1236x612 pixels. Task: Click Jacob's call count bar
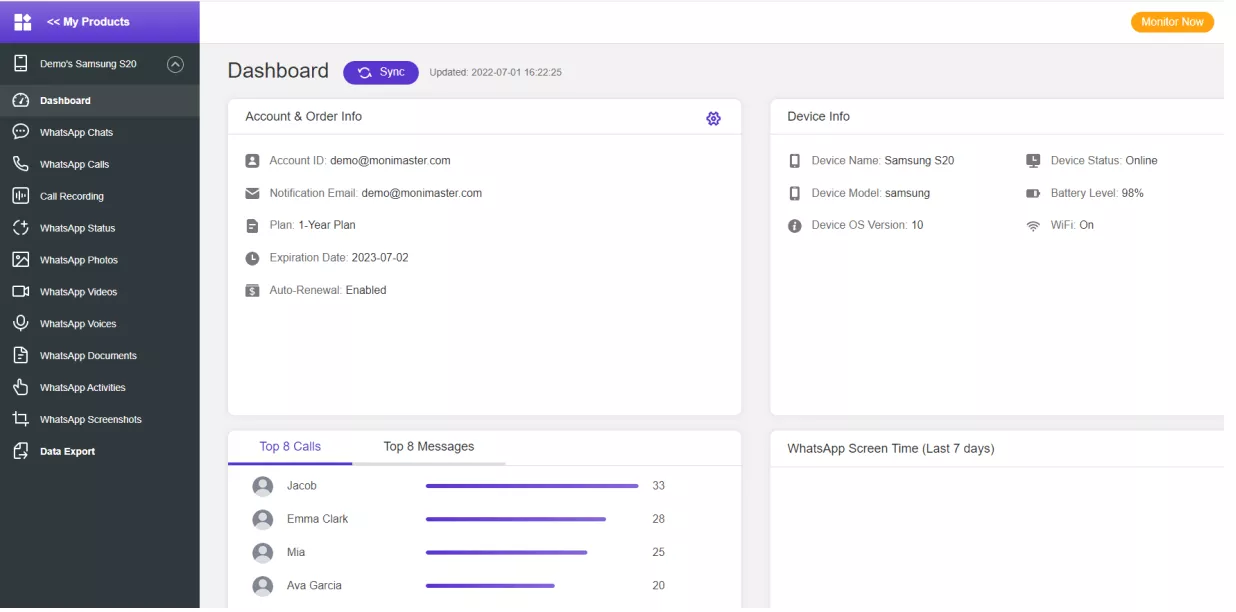pos(532,486)
